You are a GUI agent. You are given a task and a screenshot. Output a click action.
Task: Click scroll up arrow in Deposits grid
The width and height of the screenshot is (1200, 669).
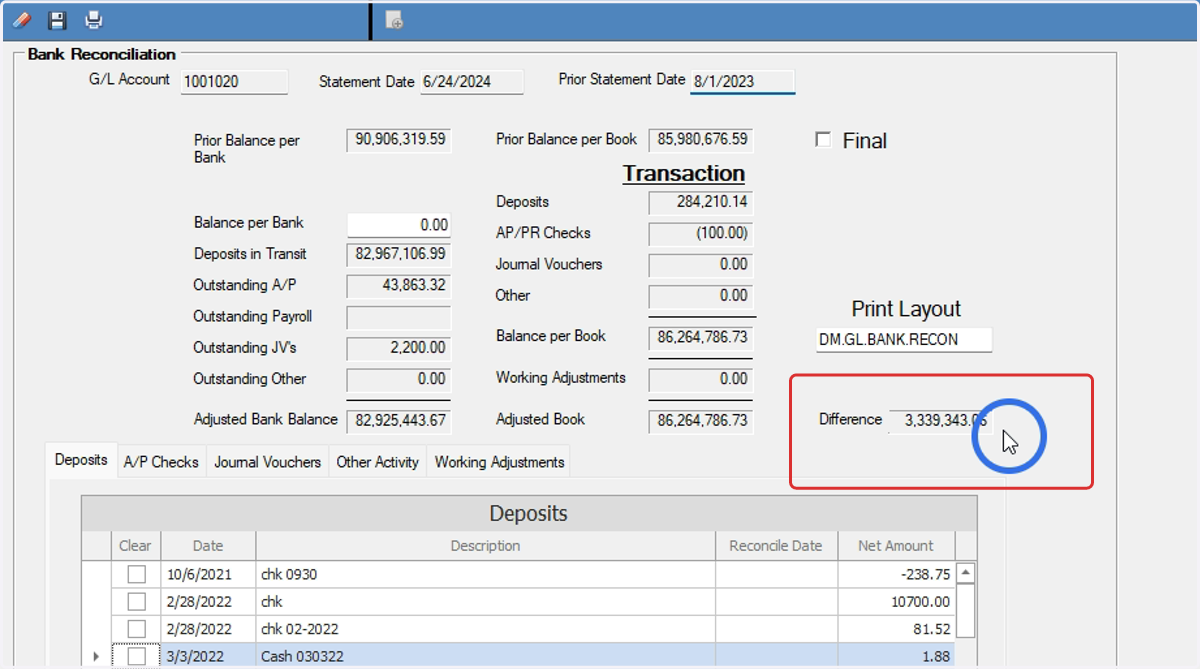[966, 574]
